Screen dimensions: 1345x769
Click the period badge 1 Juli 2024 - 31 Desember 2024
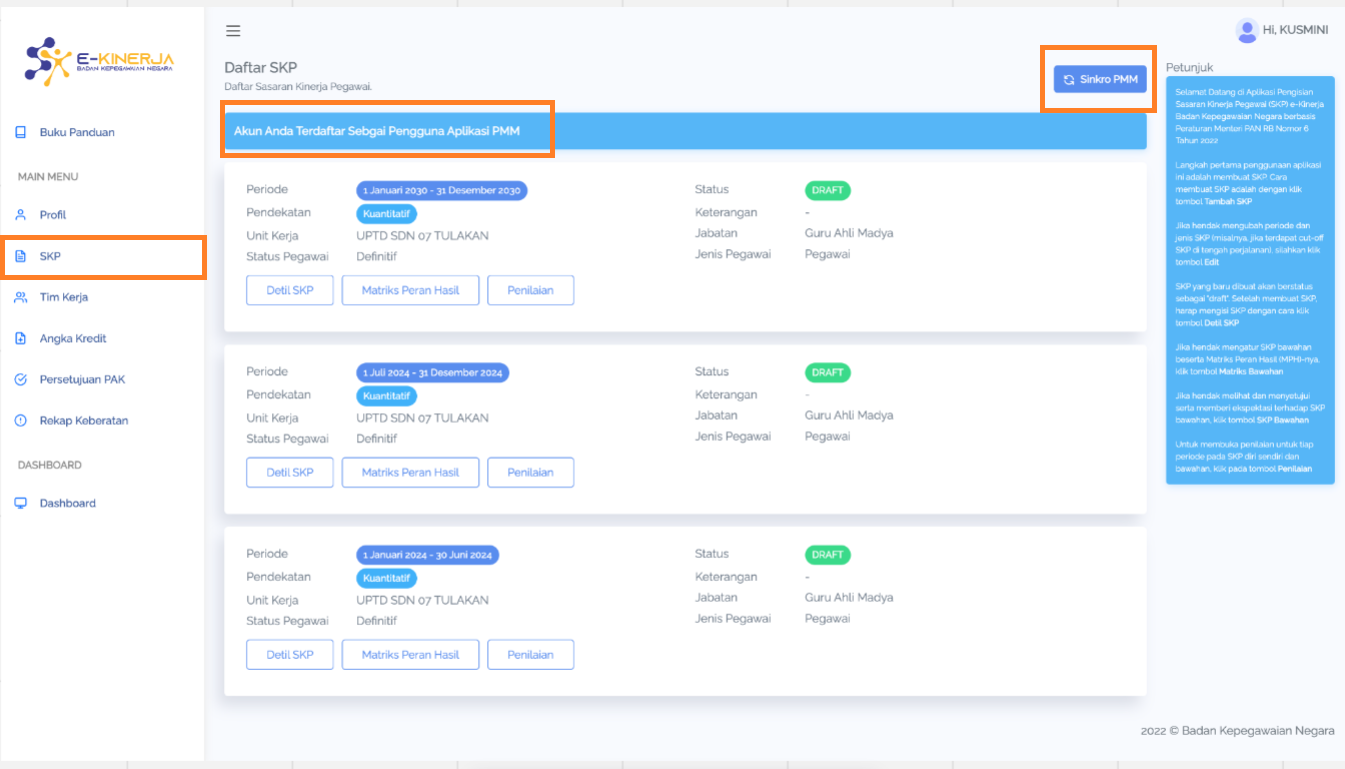[x=432, y=373]
